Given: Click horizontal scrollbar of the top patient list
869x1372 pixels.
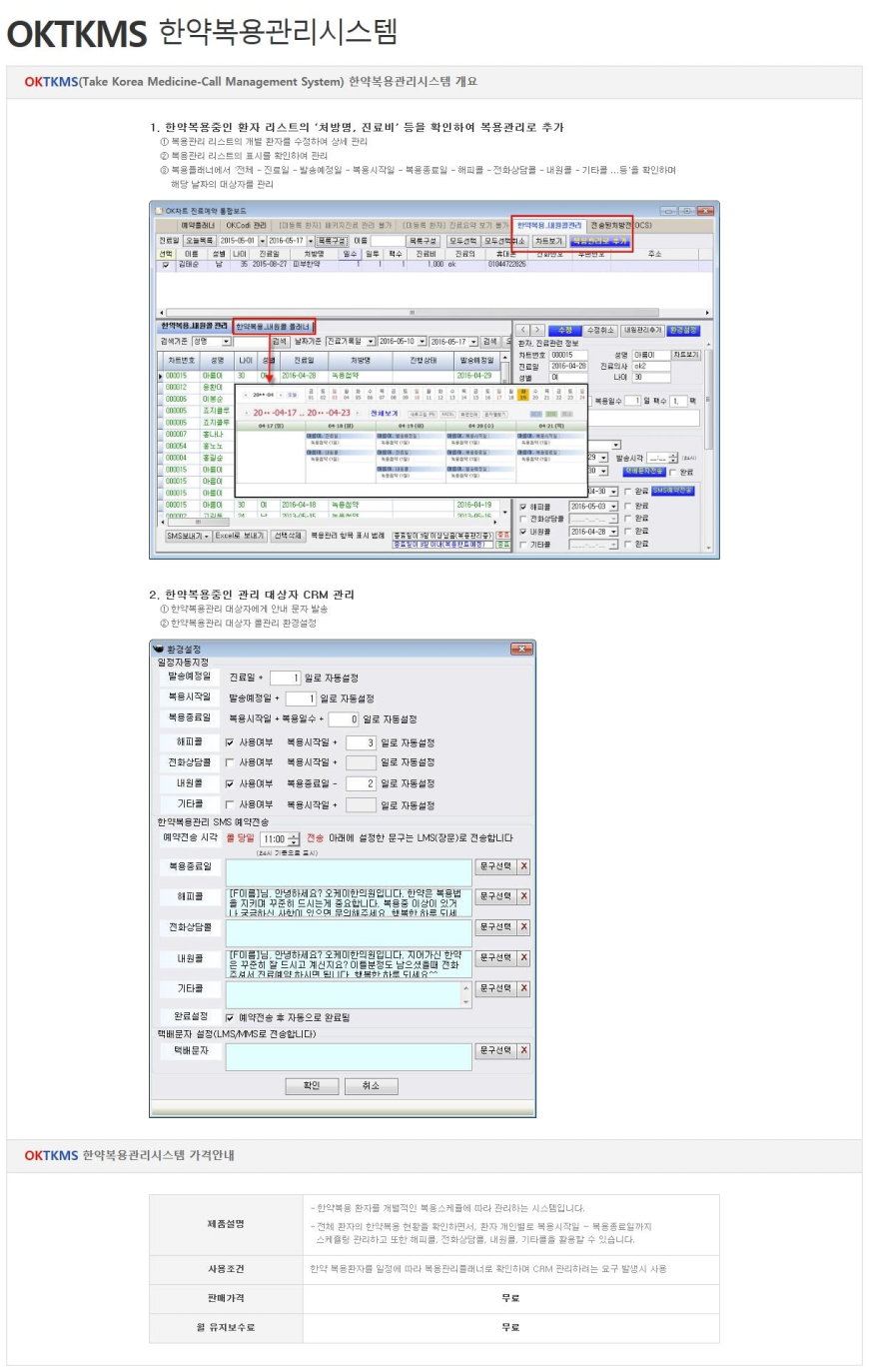Looking at the screenshot, I should pyautogui.click(x=434, y=313).
